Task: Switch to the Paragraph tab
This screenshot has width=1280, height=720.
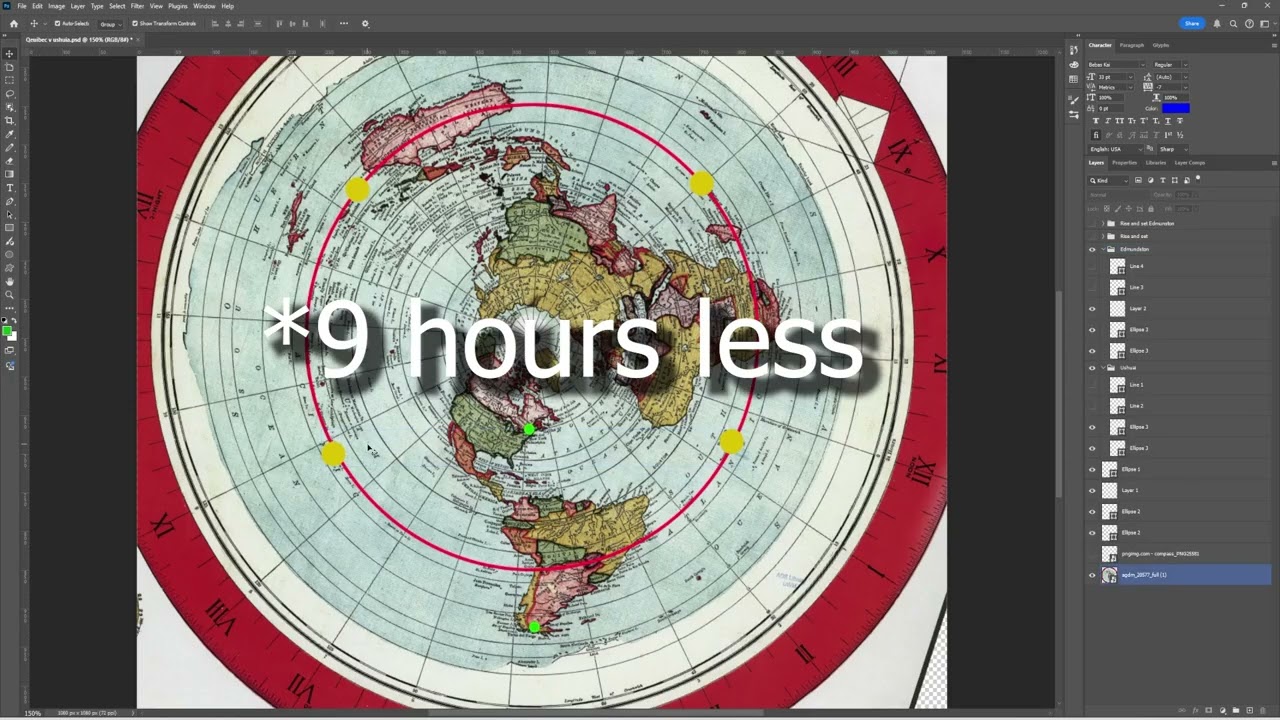Action: click(x=1131, y=45)
